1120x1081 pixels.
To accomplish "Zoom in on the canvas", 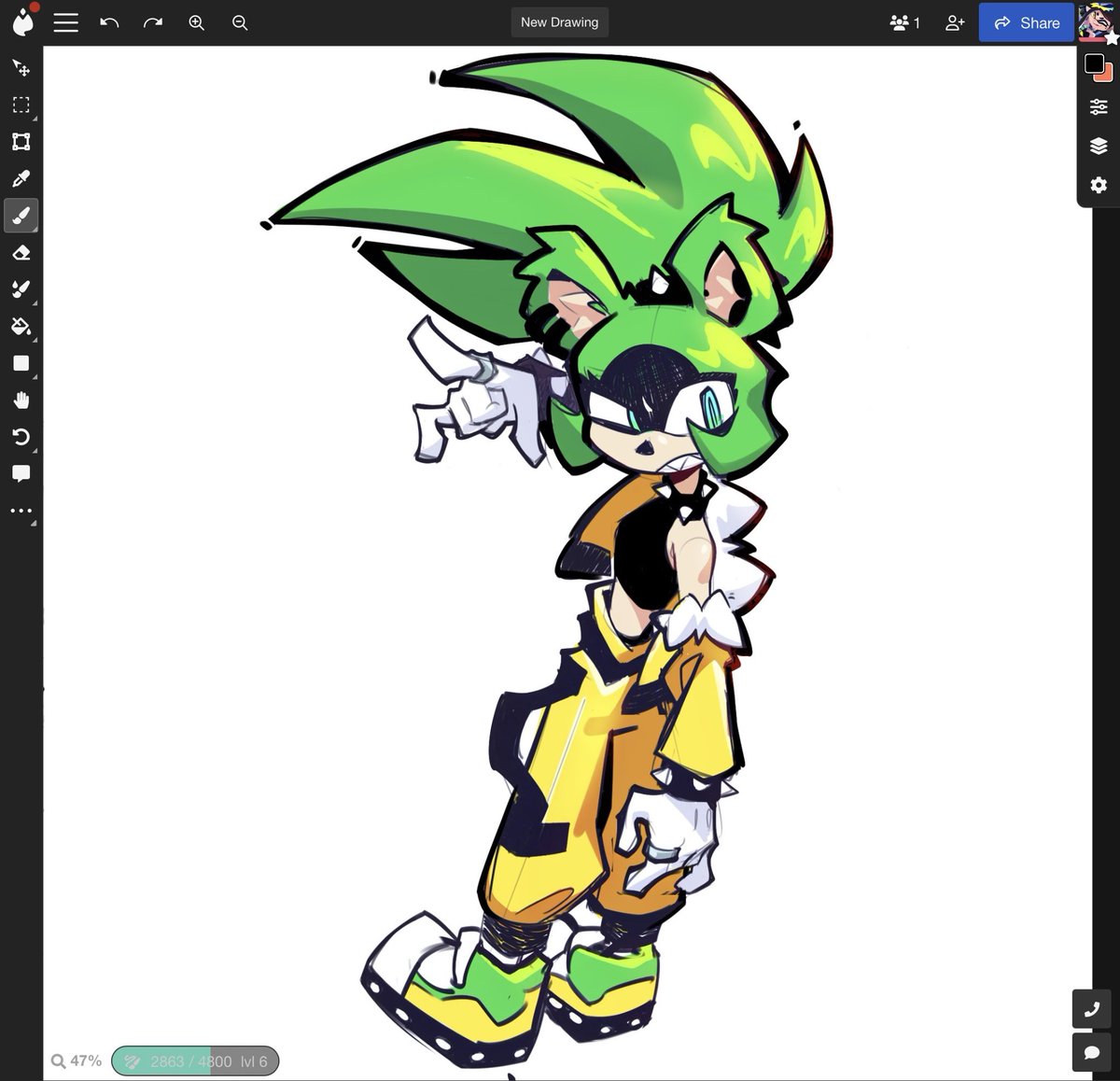I will (196, 22).
